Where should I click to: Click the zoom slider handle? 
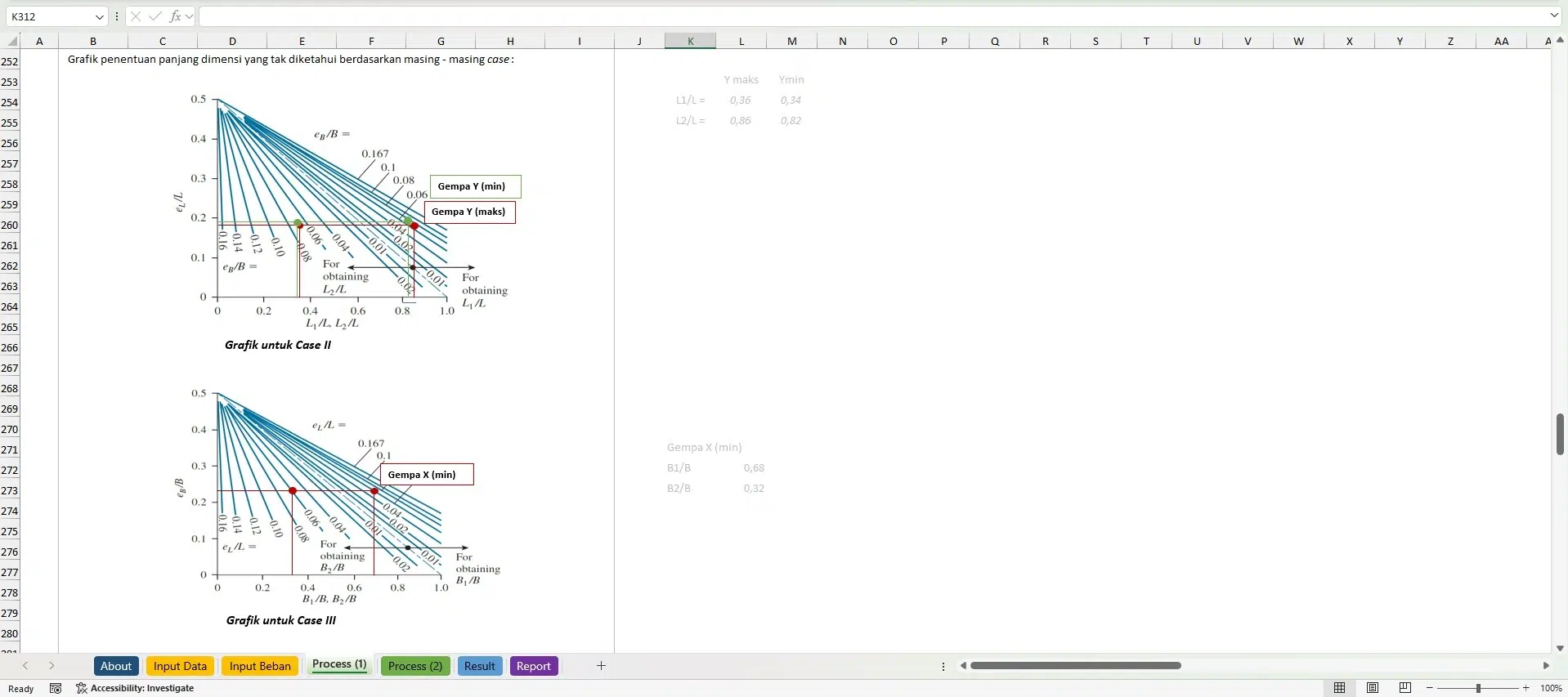[x=1478, y=689]
